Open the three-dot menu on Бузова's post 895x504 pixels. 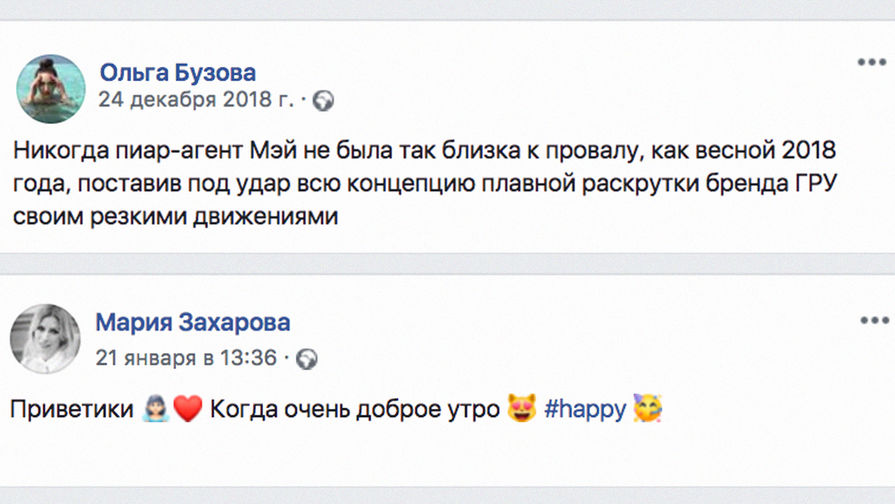click(872, 63)
